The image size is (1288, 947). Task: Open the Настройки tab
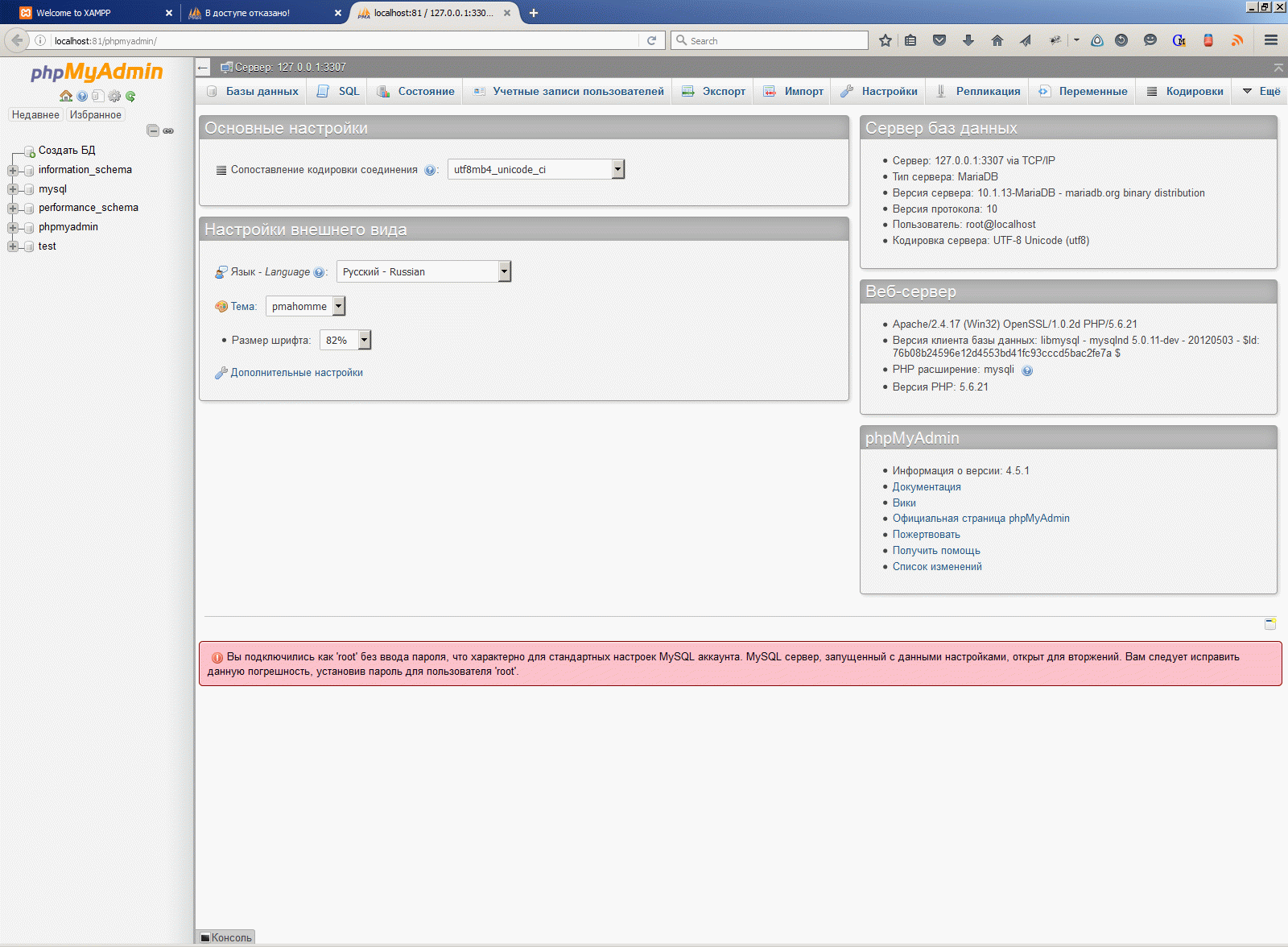(879, 91)
